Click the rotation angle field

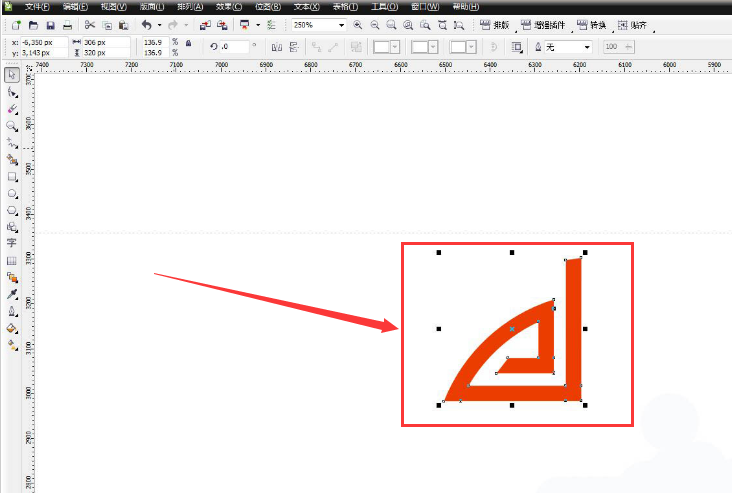[235, 47]
